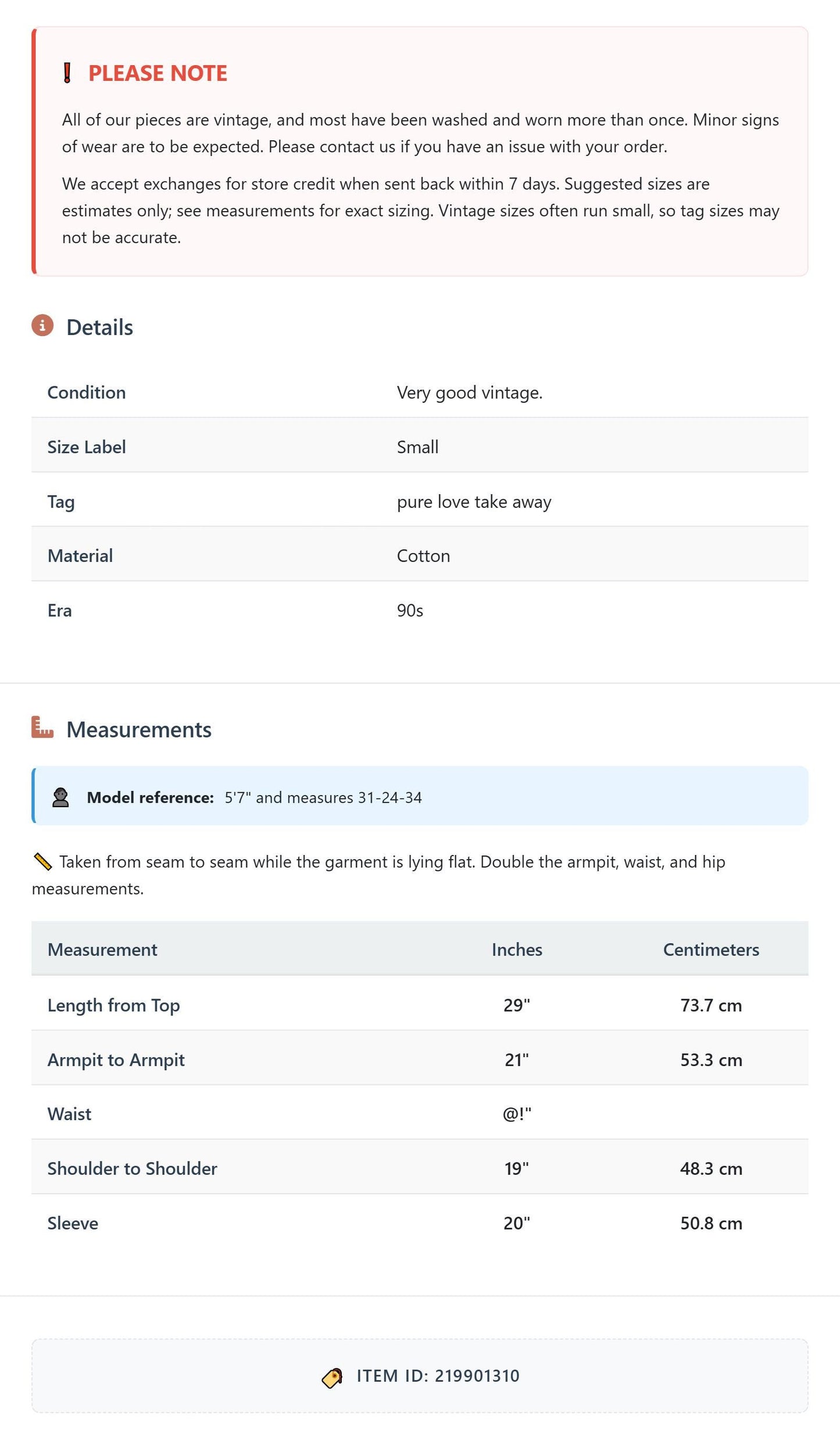Click the yellow pencil ruler emoji
This screenshot has width=840, height=1440.
(43, 861)
